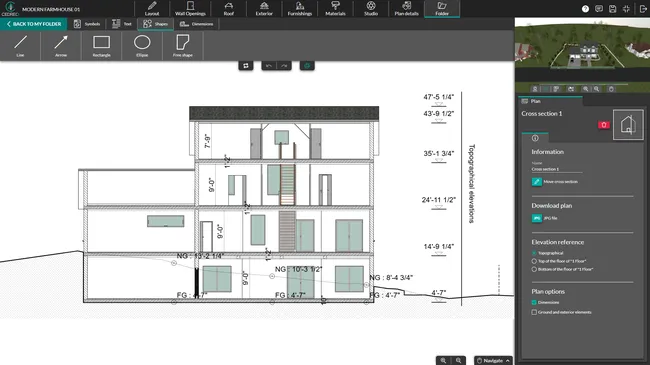Zoom in the 3D preview
This screenshot has height=365, width=650.
(x=586, y=89)
